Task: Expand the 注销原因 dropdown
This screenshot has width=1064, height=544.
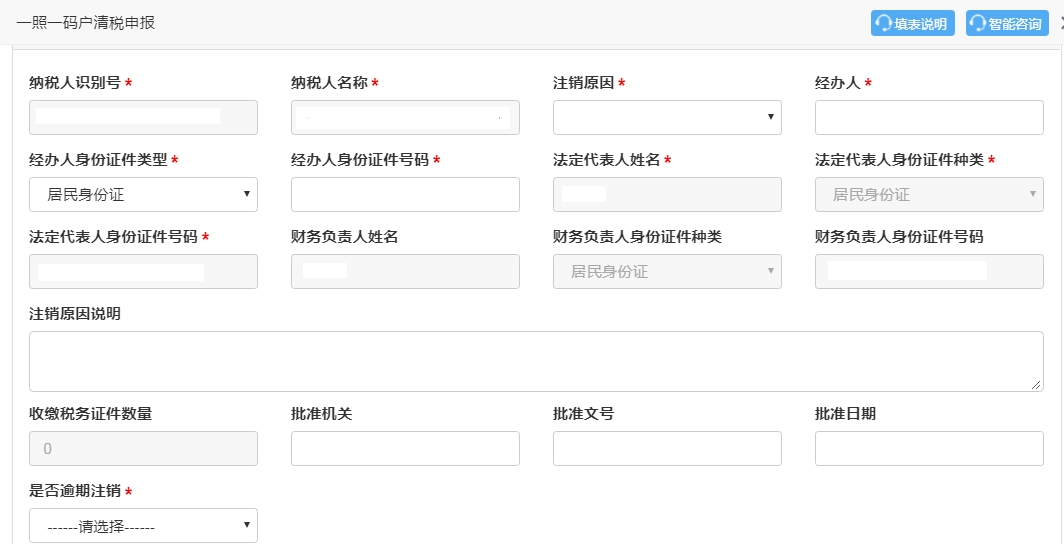Action: [x=667, y=118]
